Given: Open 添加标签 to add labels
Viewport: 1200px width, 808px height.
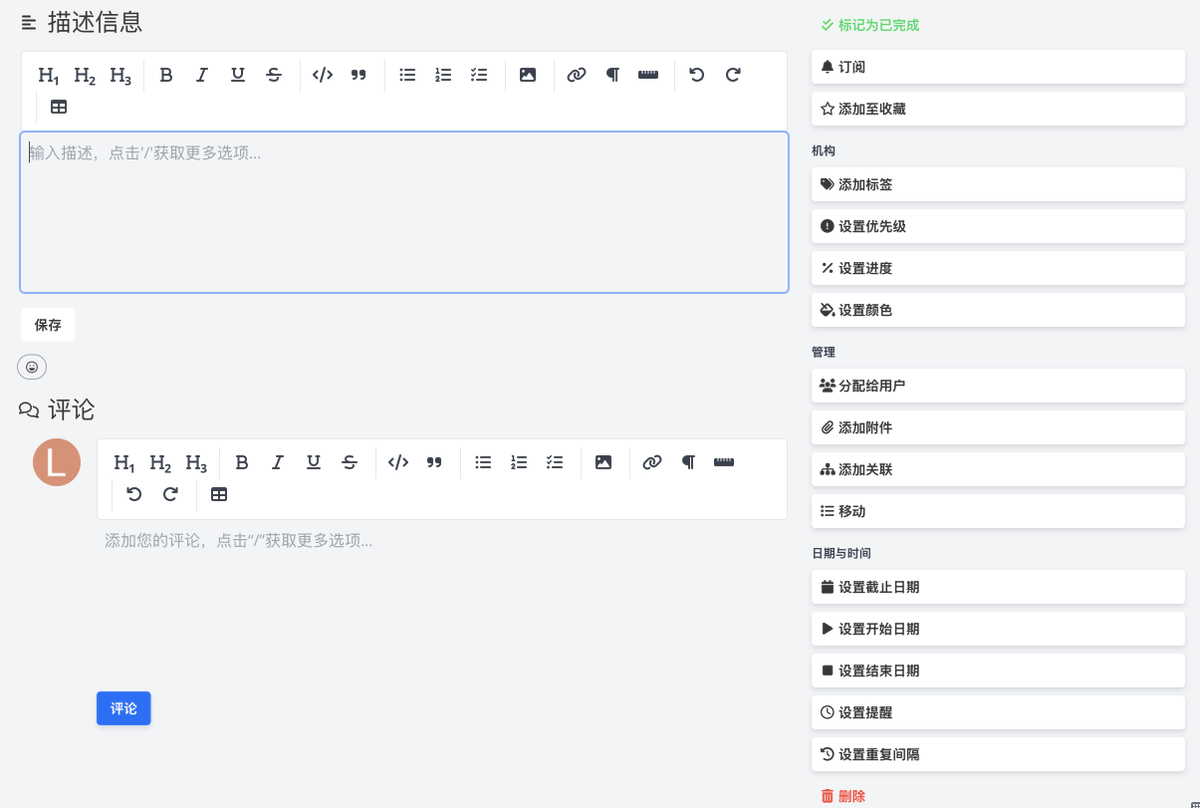Looking at the screenshot, I should tap(998, 185).
